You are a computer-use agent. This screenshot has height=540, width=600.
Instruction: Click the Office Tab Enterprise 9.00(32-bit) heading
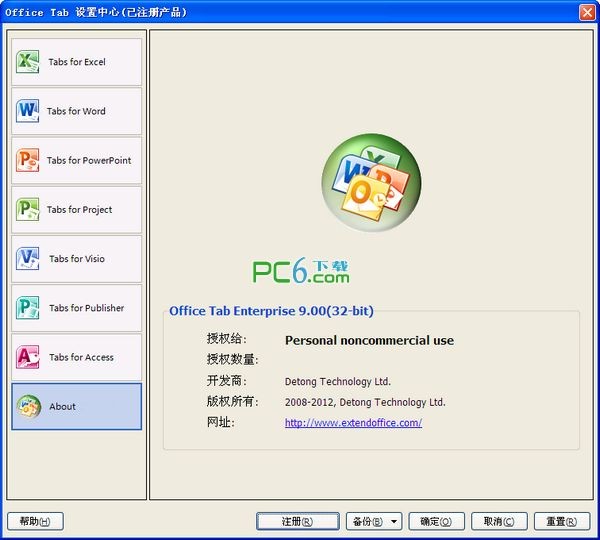[271, 311]
